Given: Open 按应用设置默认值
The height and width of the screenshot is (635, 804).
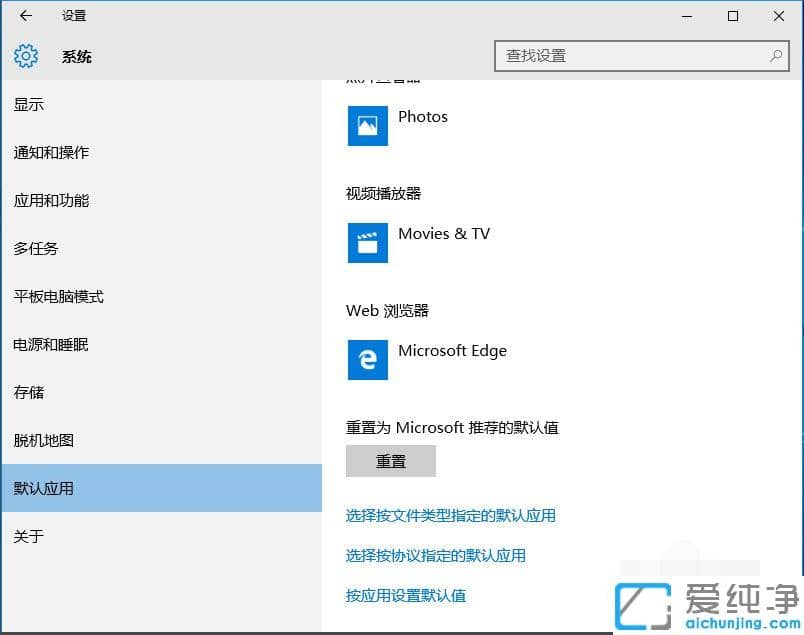Looking at the screenshot, I should [405, 595].
